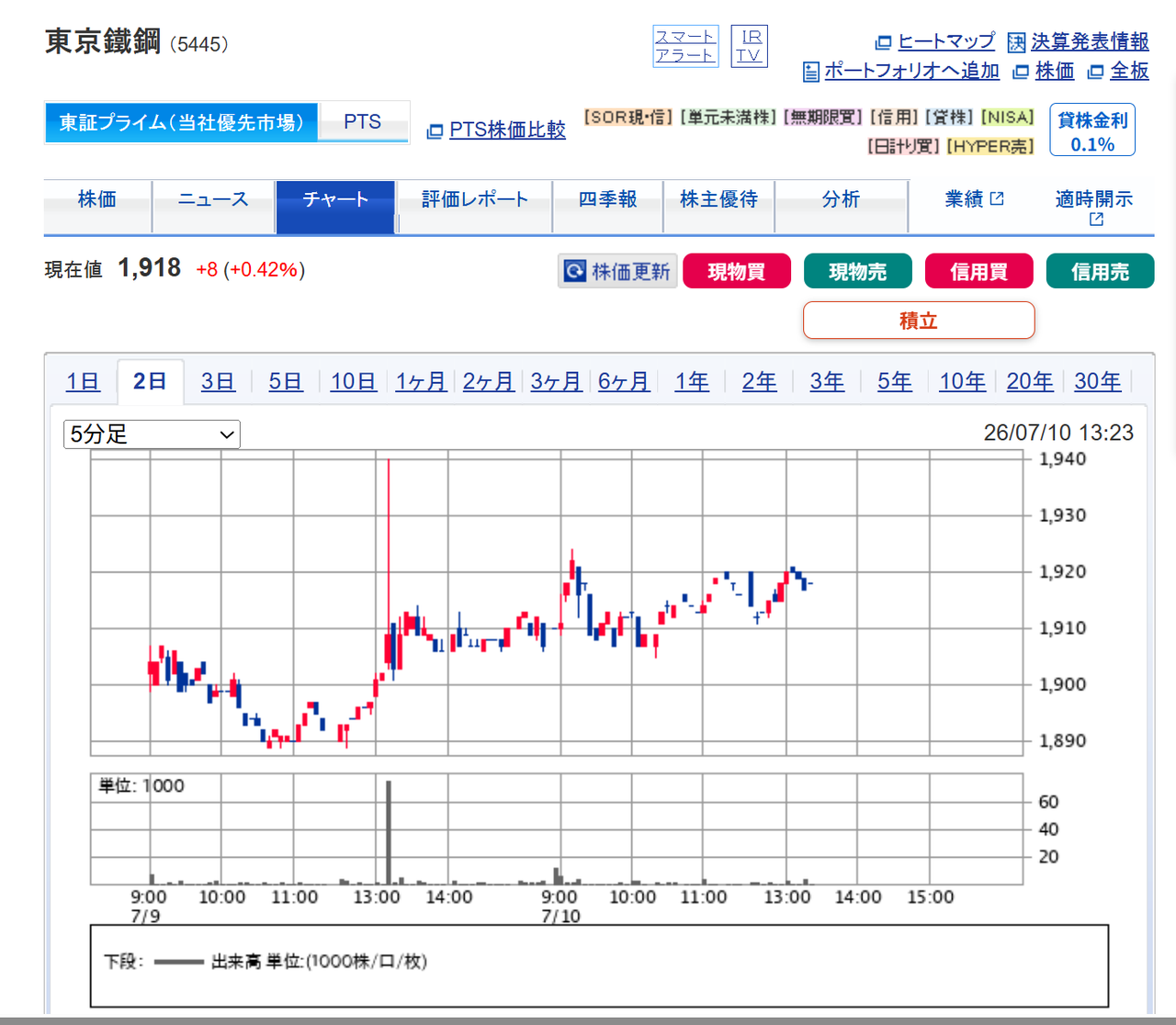Select the 5日 chart period
This screenshot has height=1025, width=1176.
coord(286,381)
